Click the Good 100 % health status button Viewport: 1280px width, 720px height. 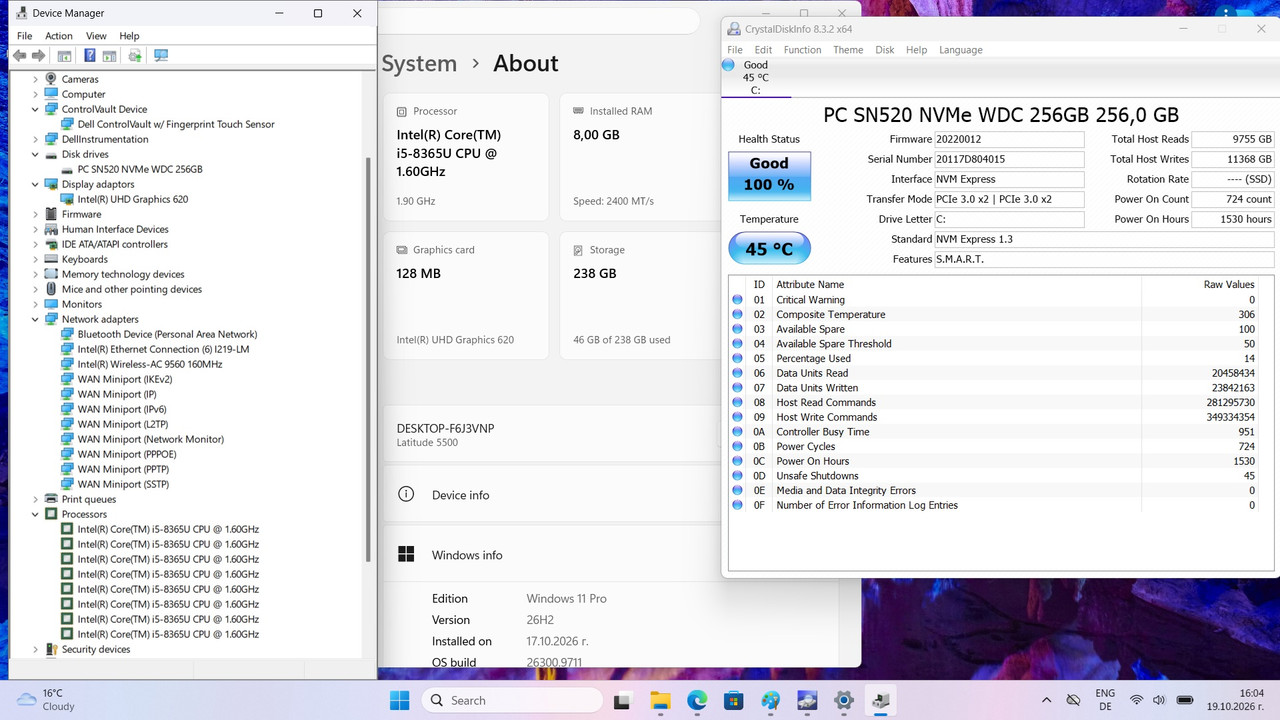point(769,176)
